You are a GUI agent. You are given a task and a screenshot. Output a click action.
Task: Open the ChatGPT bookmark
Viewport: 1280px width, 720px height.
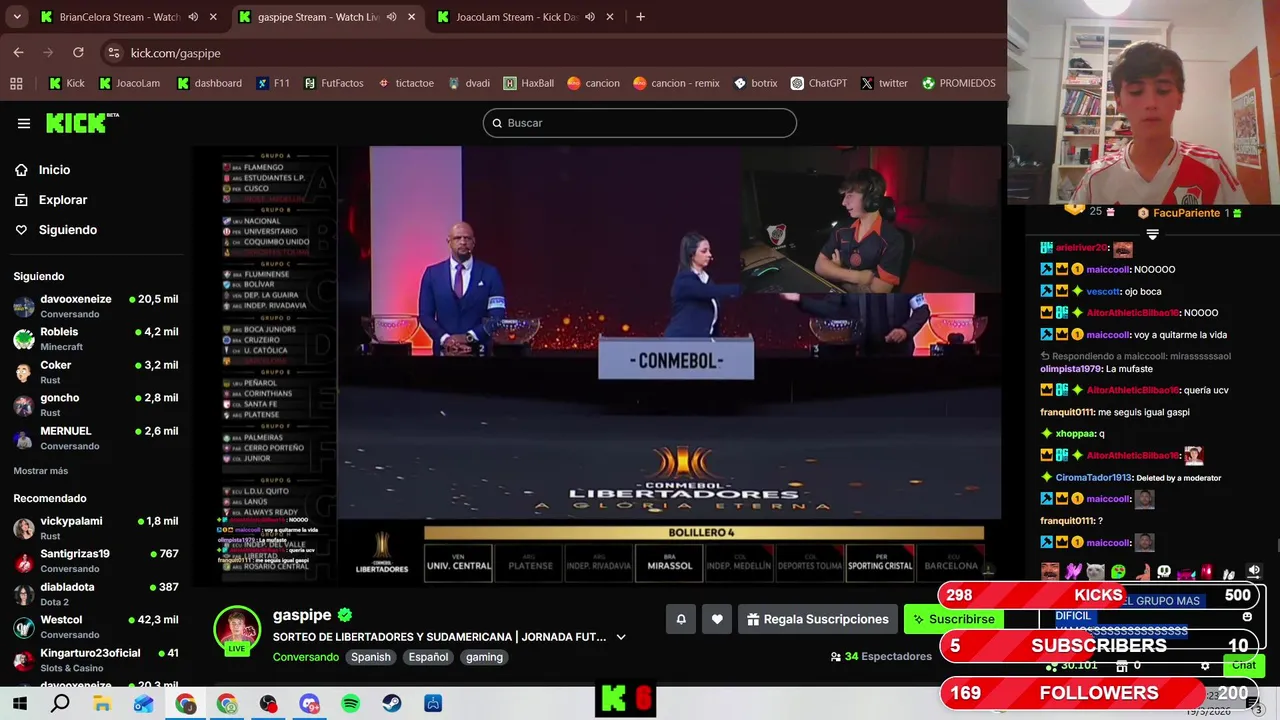pos(818,83)
